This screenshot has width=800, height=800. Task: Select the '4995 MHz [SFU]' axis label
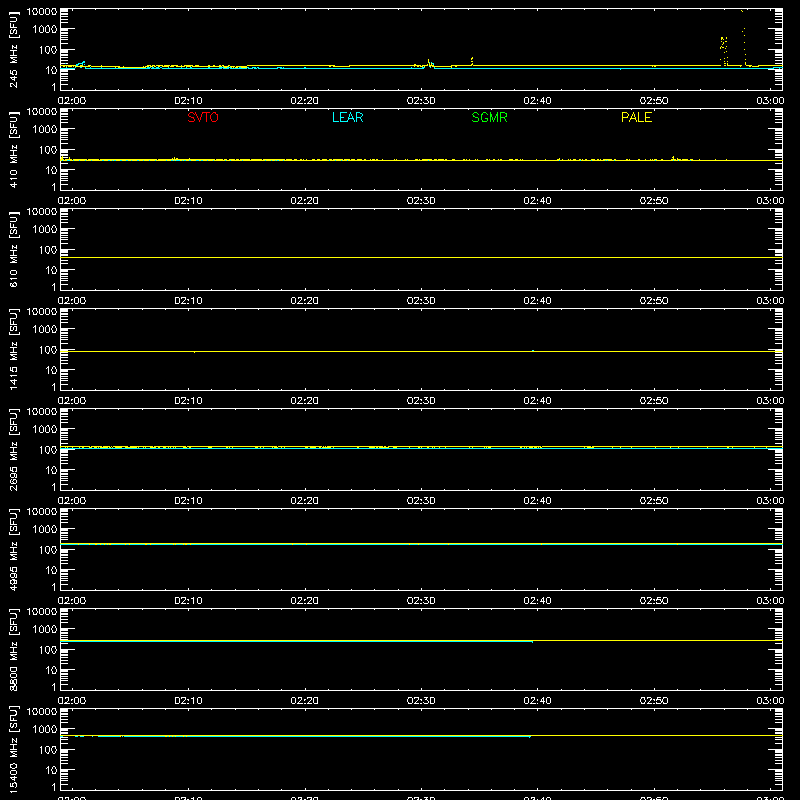[13, 550]
